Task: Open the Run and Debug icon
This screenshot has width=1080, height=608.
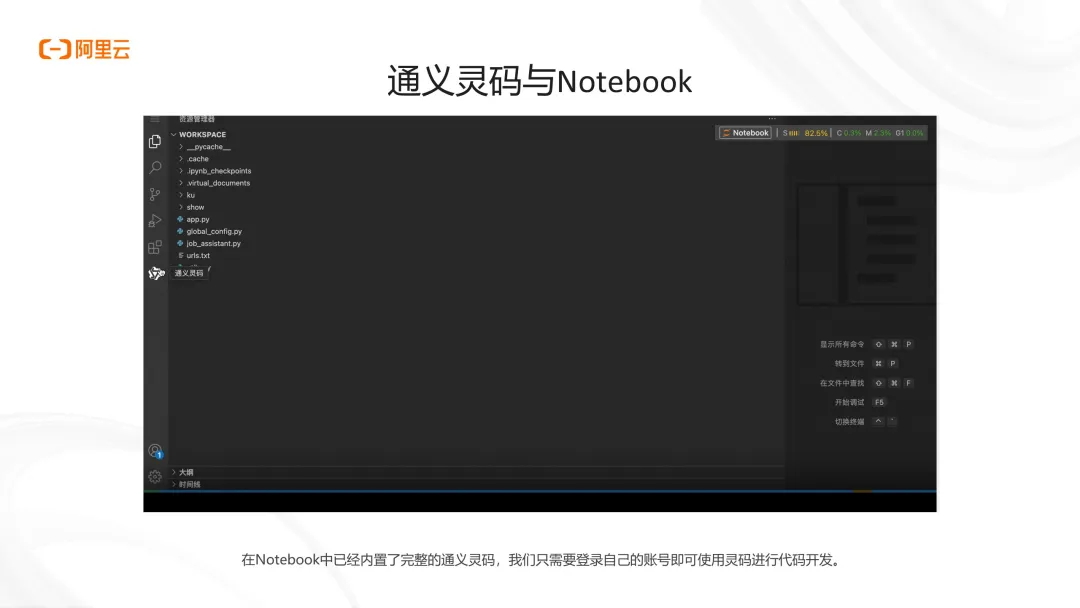Action: tap(155, 220)
